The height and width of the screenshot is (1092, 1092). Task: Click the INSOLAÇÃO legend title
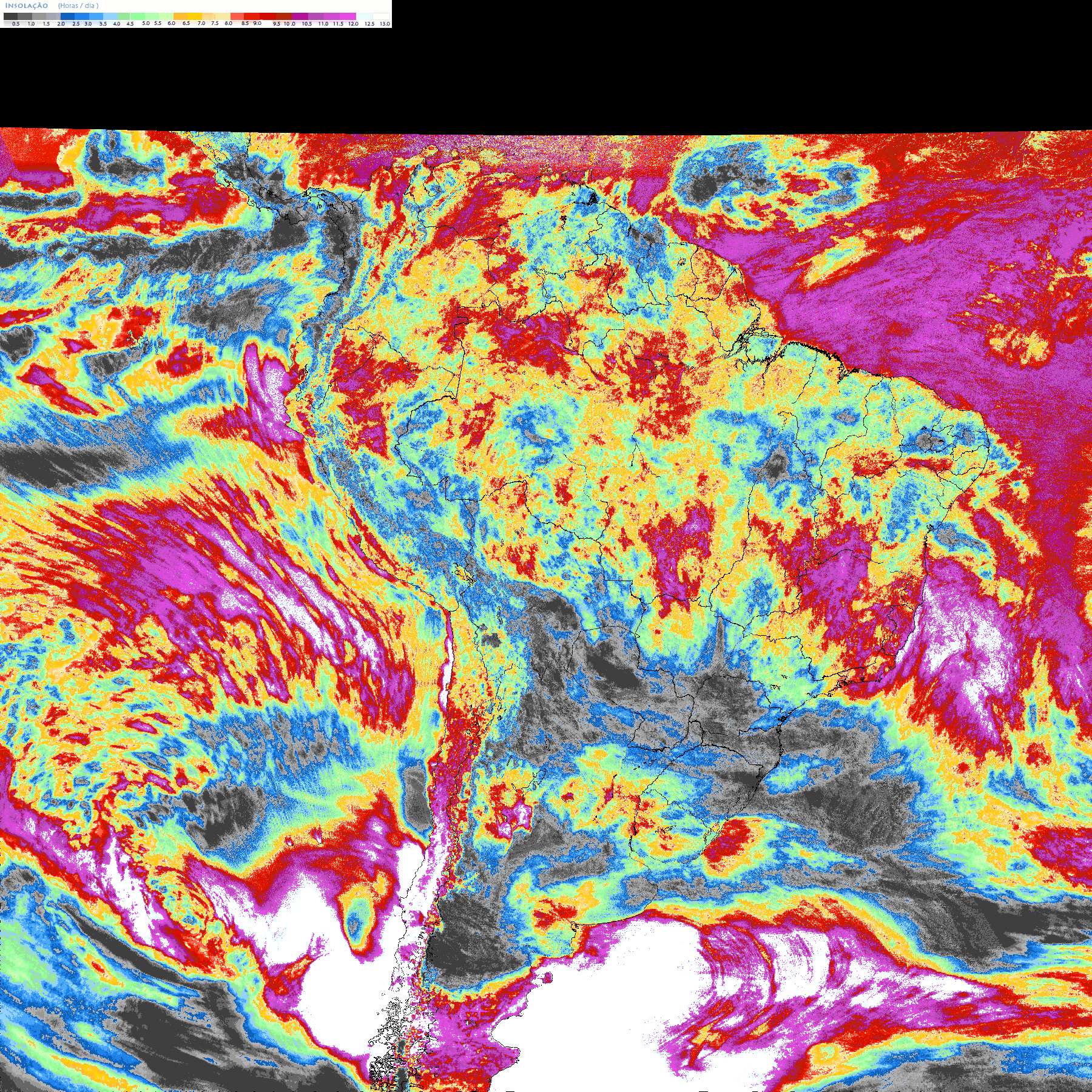coord(27,5)
